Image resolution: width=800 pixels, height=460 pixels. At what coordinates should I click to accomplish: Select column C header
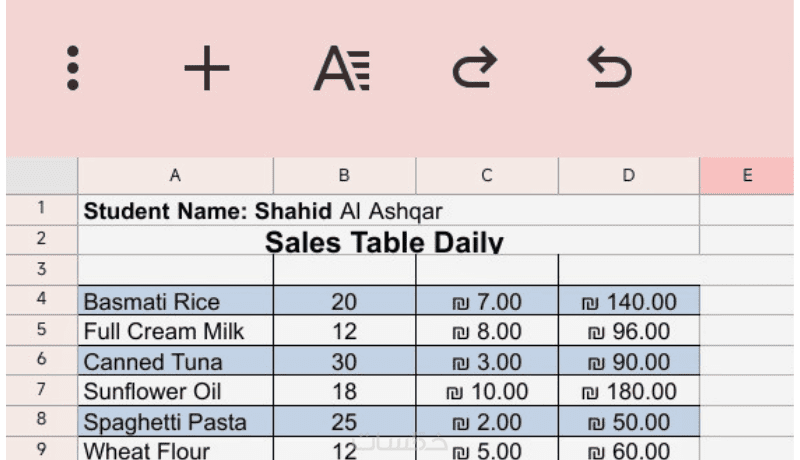click(x=487, y=176)
